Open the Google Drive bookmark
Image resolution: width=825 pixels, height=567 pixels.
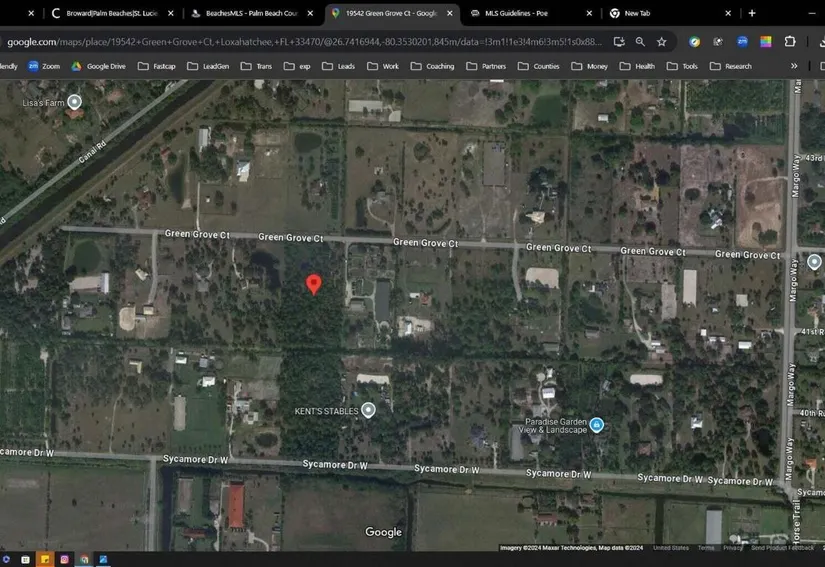tap(98, 66)
